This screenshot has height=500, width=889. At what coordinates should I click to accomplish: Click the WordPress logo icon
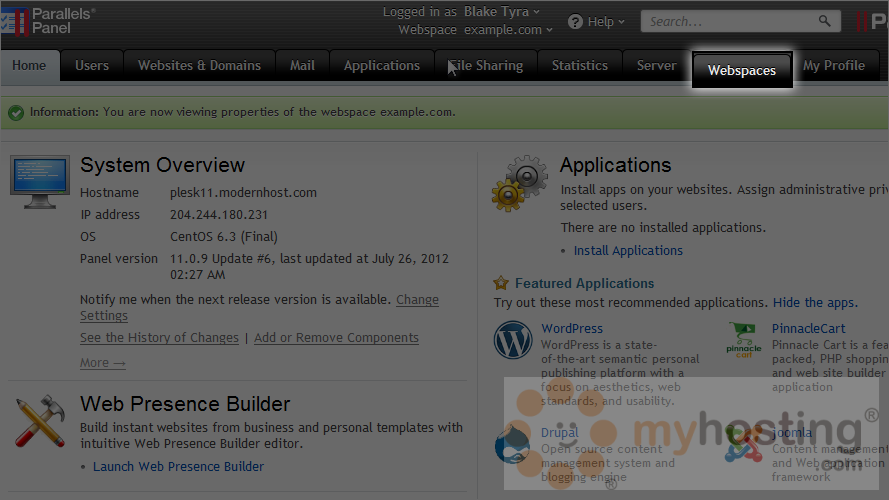point(513,340)
